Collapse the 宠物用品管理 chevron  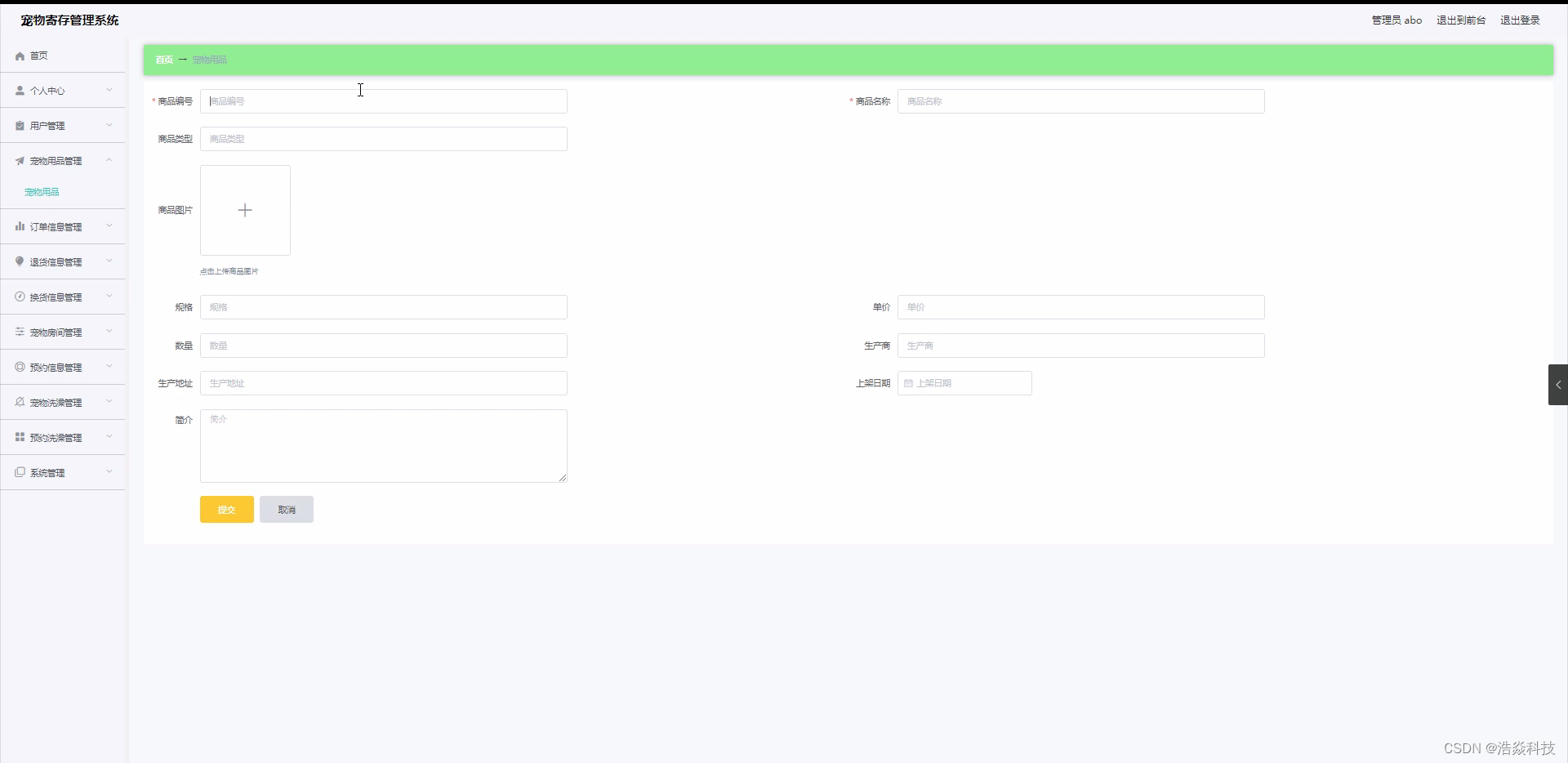[109, 160]
